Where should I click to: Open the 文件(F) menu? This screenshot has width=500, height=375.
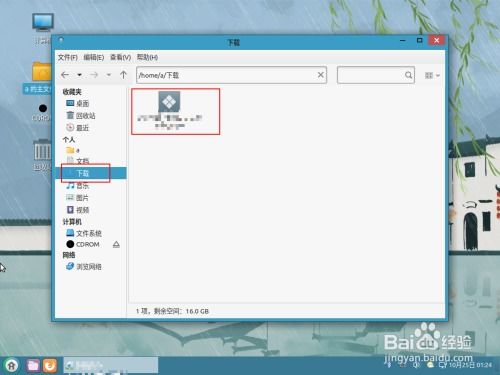coord(68,57)
